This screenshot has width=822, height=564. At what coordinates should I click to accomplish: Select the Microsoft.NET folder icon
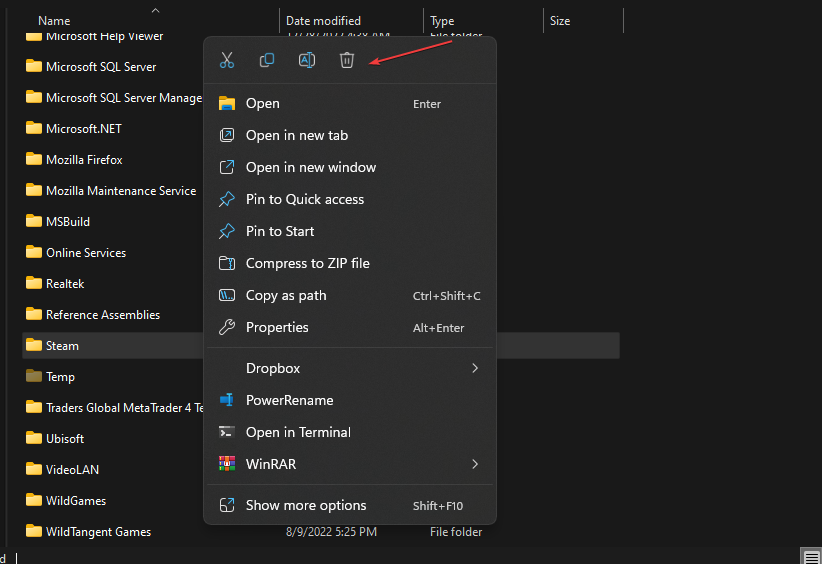[34, 128]
